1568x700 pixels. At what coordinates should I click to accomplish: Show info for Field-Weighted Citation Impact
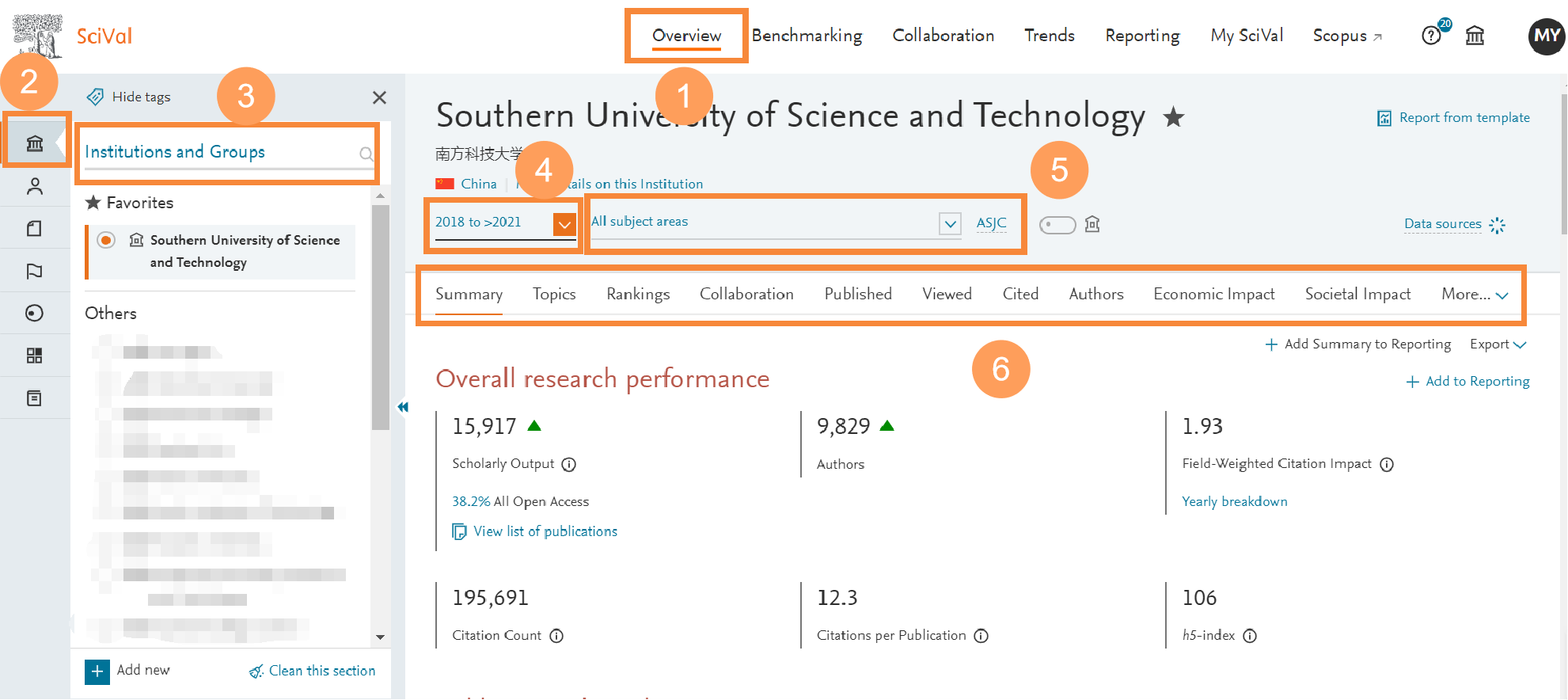click(1387, 465)
